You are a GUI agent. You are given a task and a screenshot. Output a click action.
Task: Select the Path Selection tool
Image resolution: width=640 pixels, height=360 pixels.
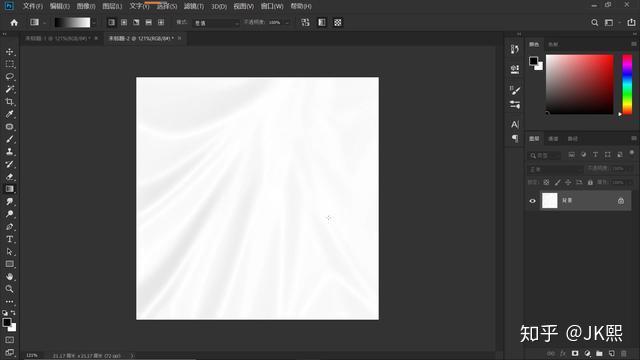(x=9, y=251)
